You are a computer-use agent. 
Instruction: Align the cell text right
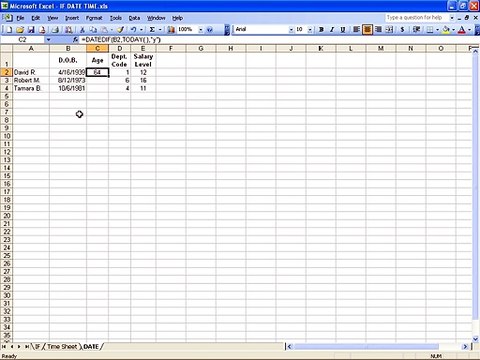[378, 30]
